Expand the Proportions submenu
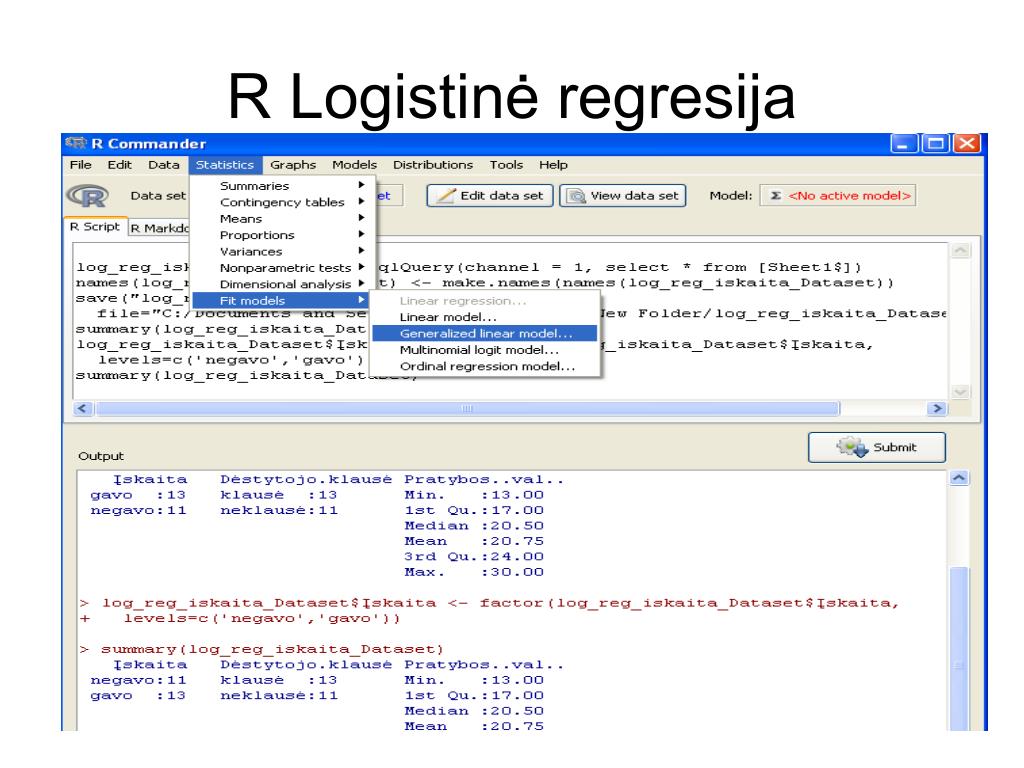 tap(282, 235)
